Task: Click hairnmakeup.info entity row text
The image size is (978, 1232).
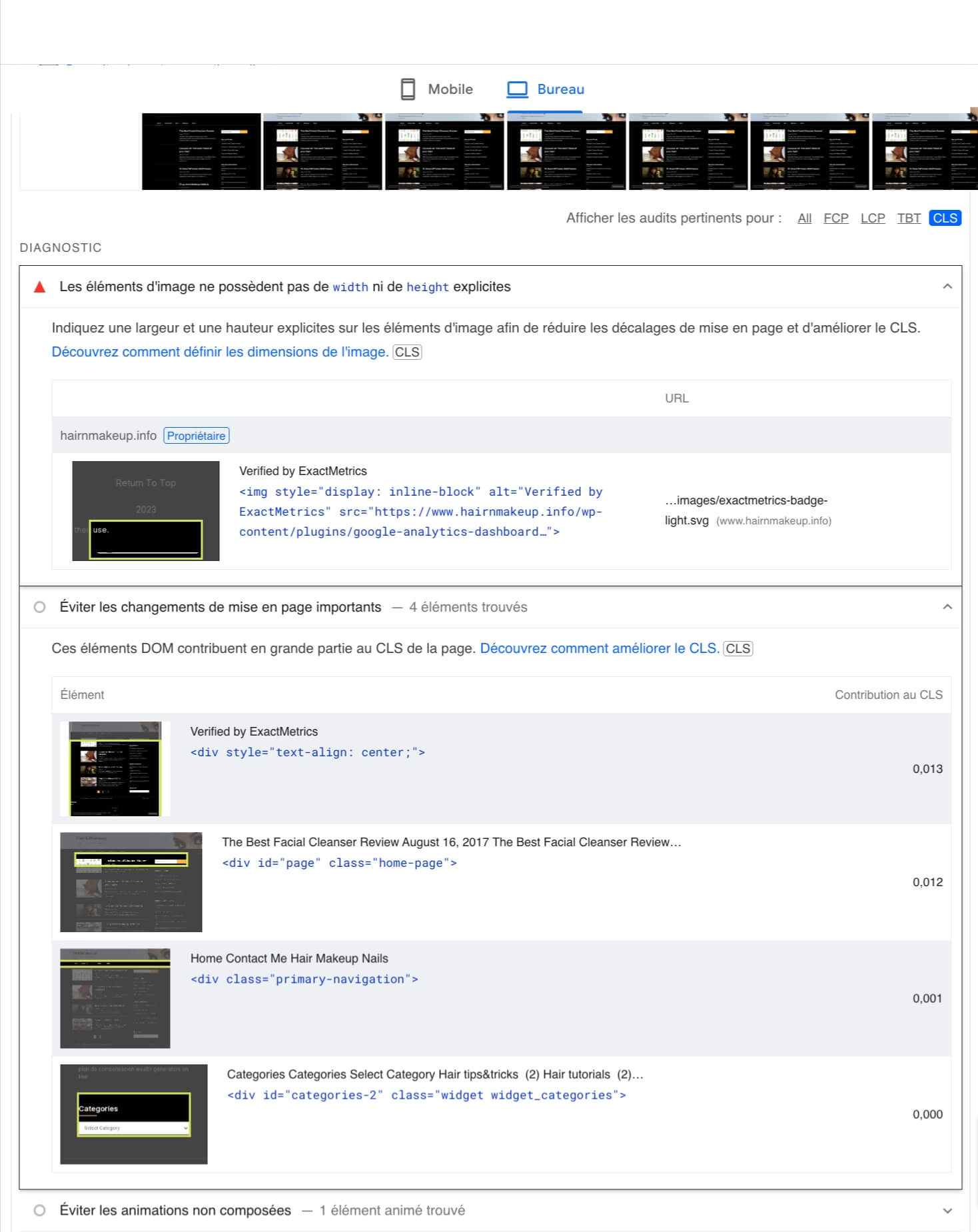Action: click(x=108, y=436)
